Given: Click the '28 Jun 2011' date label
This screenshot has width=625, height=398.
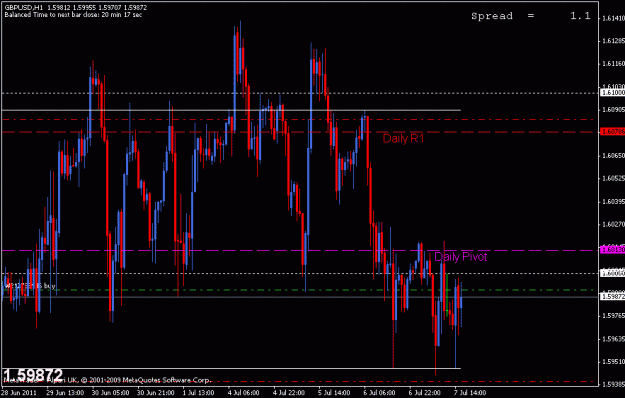Looking at the screenshot, I should coord(19,393).
